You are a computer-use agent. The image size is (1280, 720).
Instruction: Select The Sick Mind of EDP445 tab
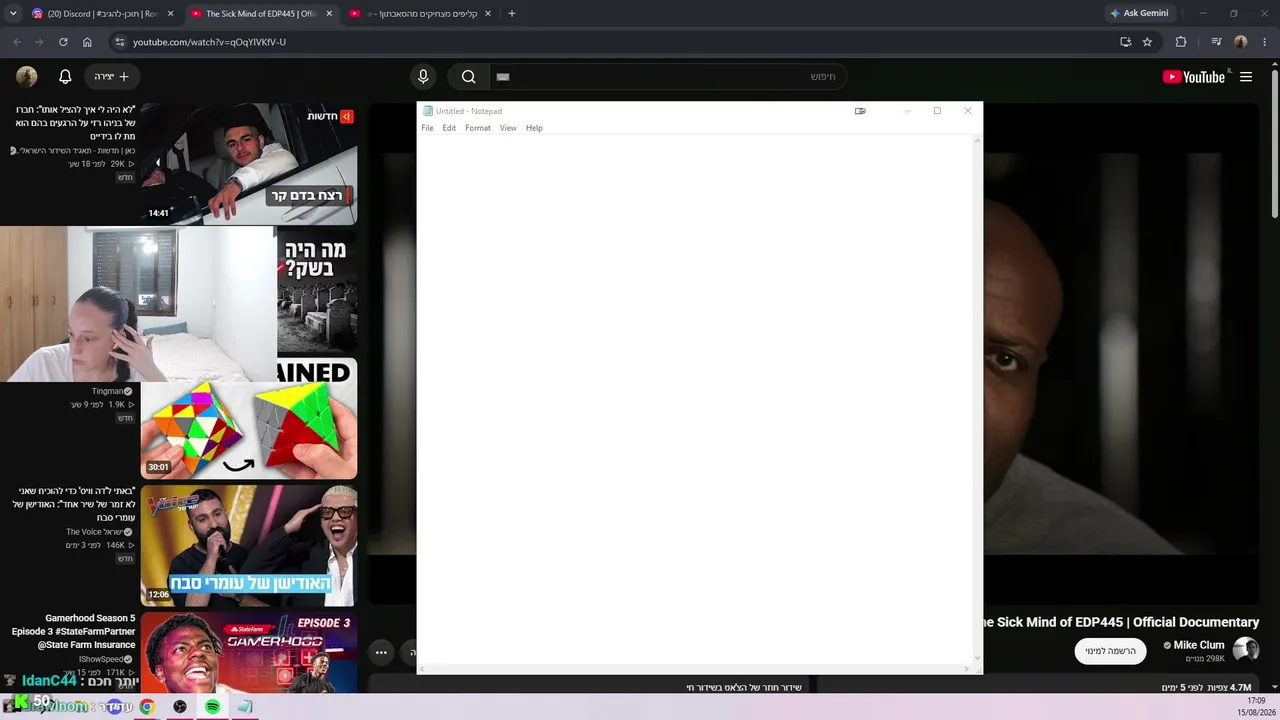click(x=262, y=14)
